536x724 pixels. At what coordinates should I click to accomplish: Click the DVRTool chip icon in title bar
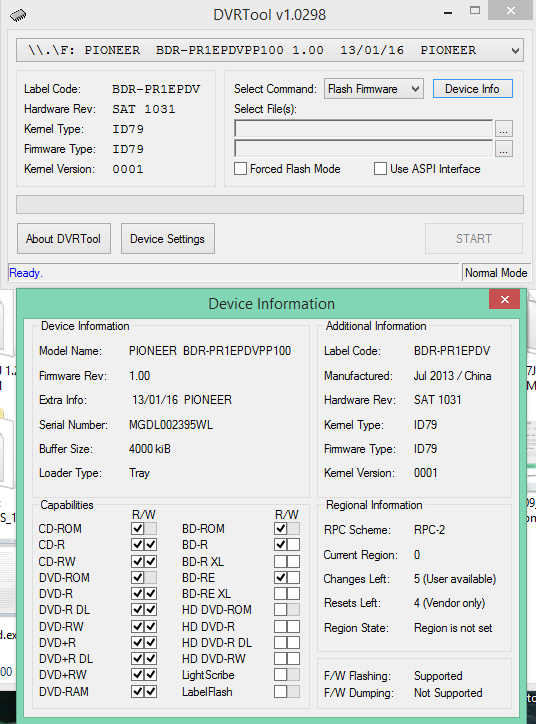(18, 15)
